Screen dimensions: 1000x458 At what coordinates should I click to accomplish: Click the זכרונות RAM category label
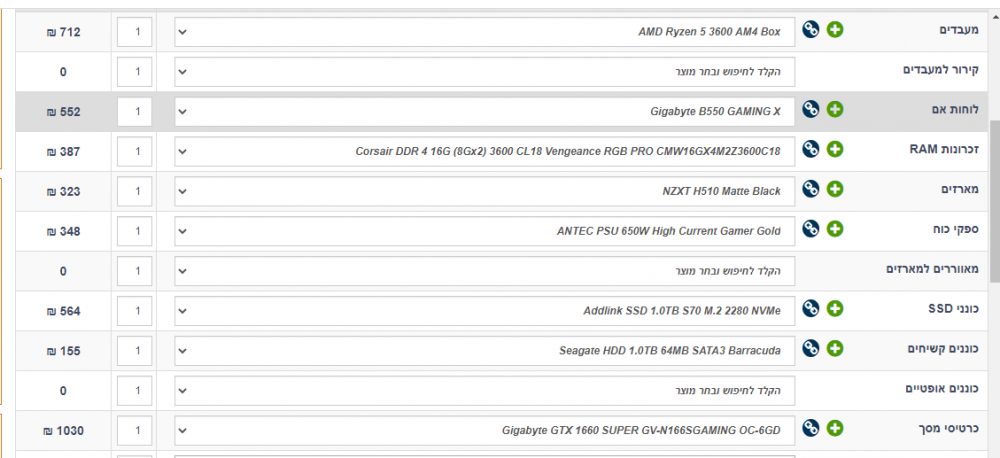(x=944, y=149)
